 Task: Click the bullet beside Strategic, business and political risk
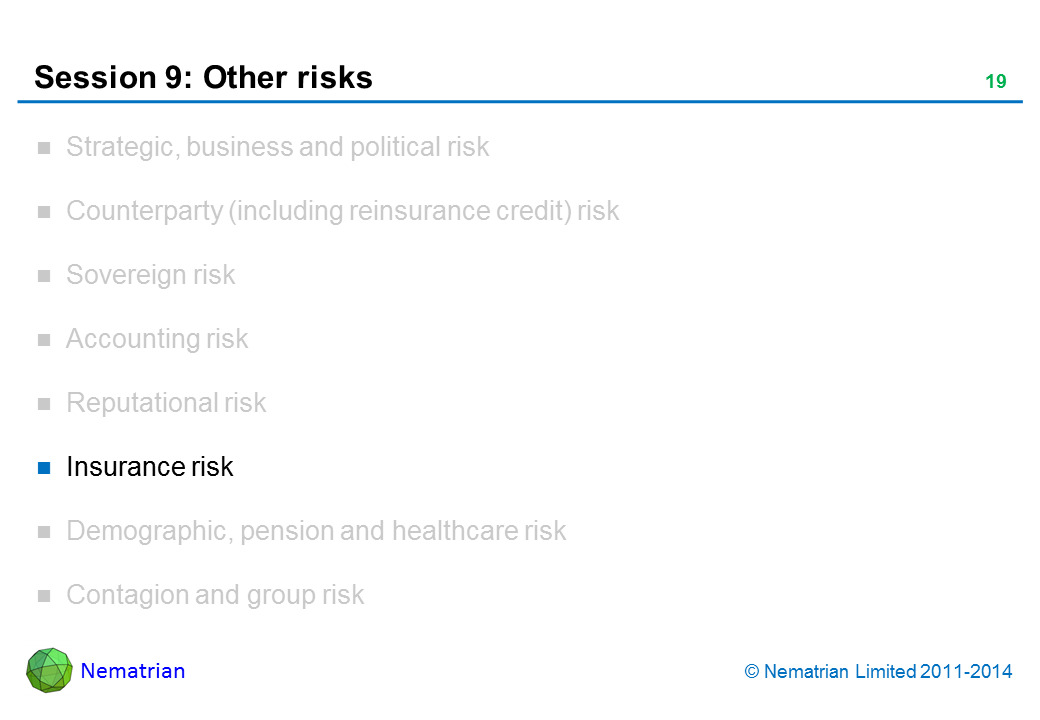tap(44, 148)
